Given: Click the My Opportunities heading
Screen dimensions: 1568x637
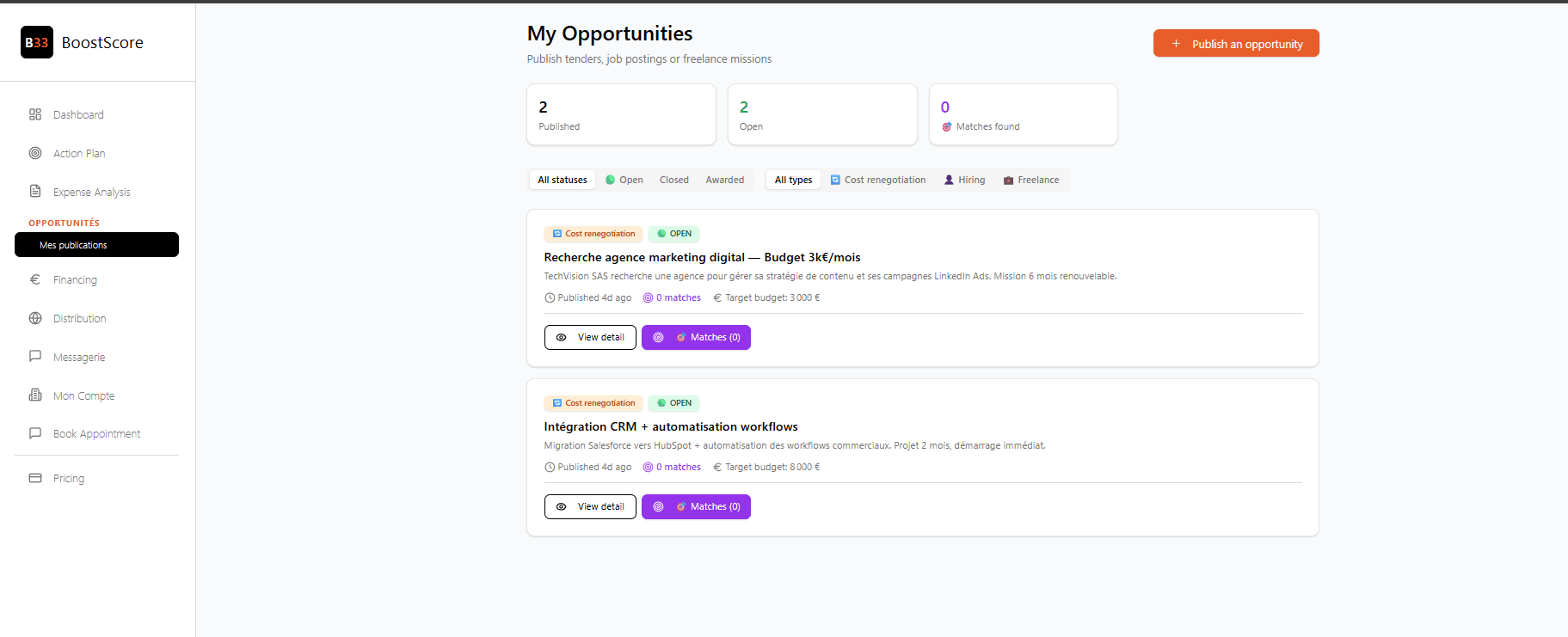Looking at the screenshot, I should click(x=610, y=34).
